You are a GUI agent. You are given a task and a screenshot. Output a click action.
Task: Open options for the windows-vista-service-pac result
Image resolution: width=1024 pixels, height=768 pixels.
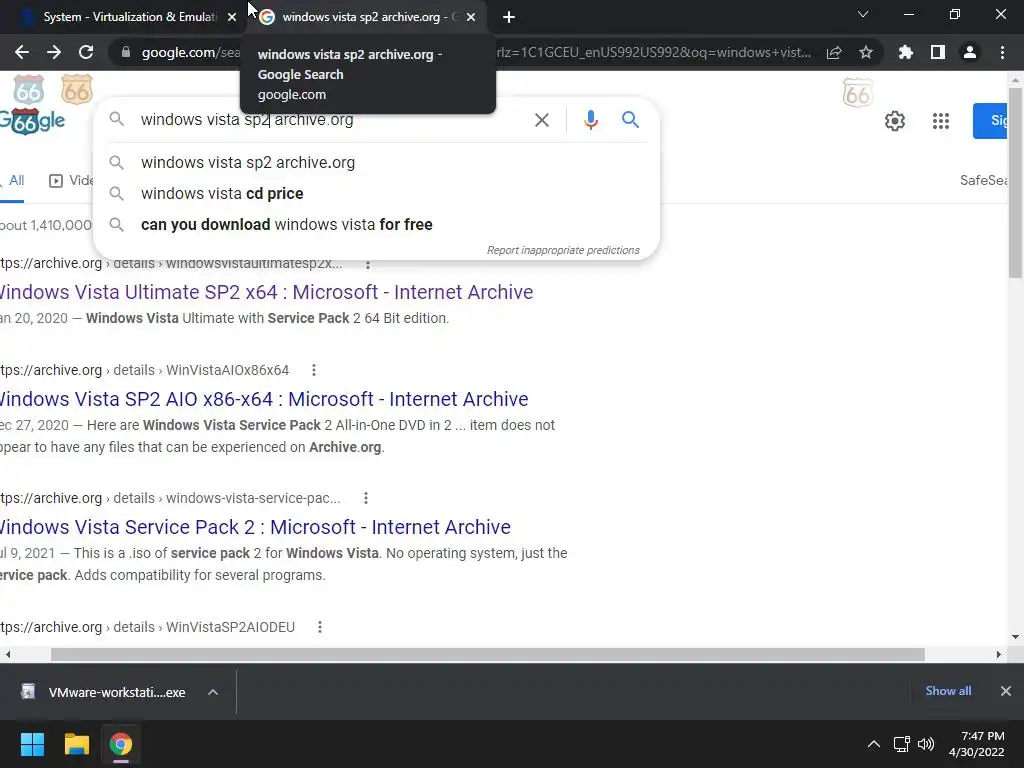point(366,498)
